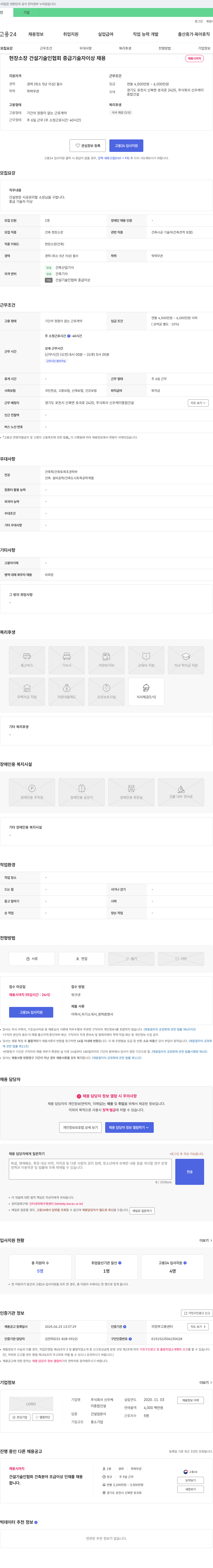Open 더보기 for 기업정보

coord(206,1382)
